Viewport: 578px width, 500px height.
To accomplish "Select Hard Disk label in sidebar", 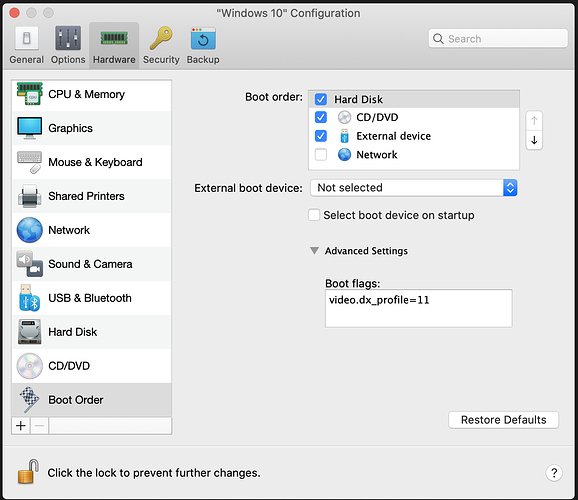I will [73, 332].
